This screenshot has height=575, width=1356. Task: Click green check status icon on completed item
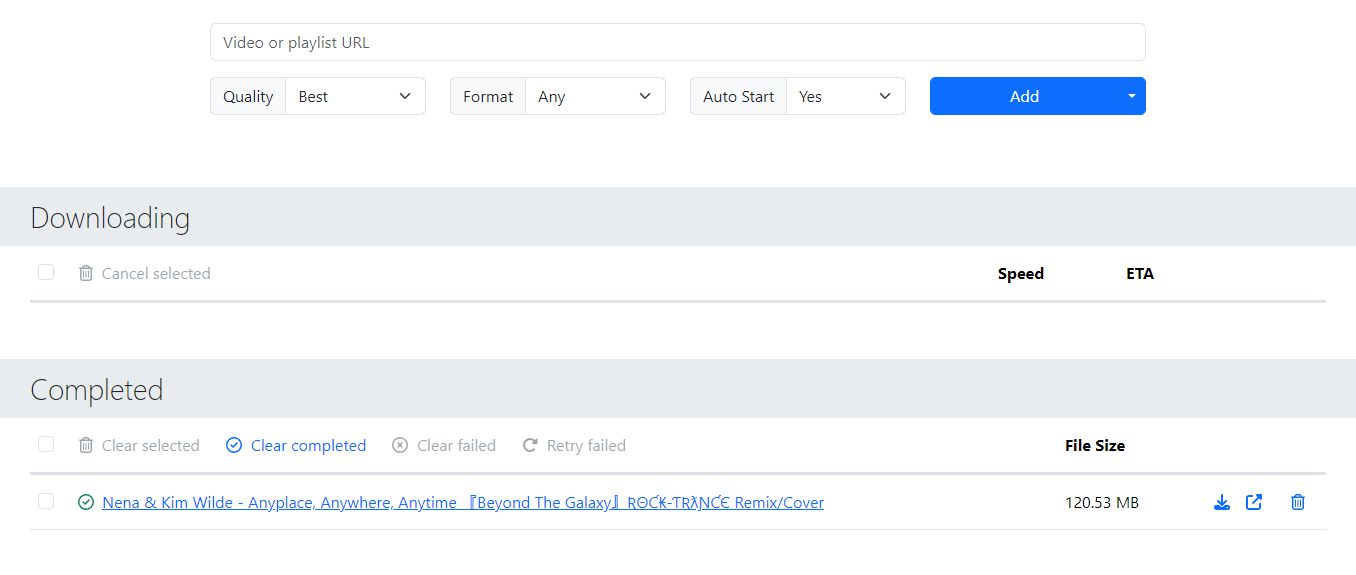point(86,502)
